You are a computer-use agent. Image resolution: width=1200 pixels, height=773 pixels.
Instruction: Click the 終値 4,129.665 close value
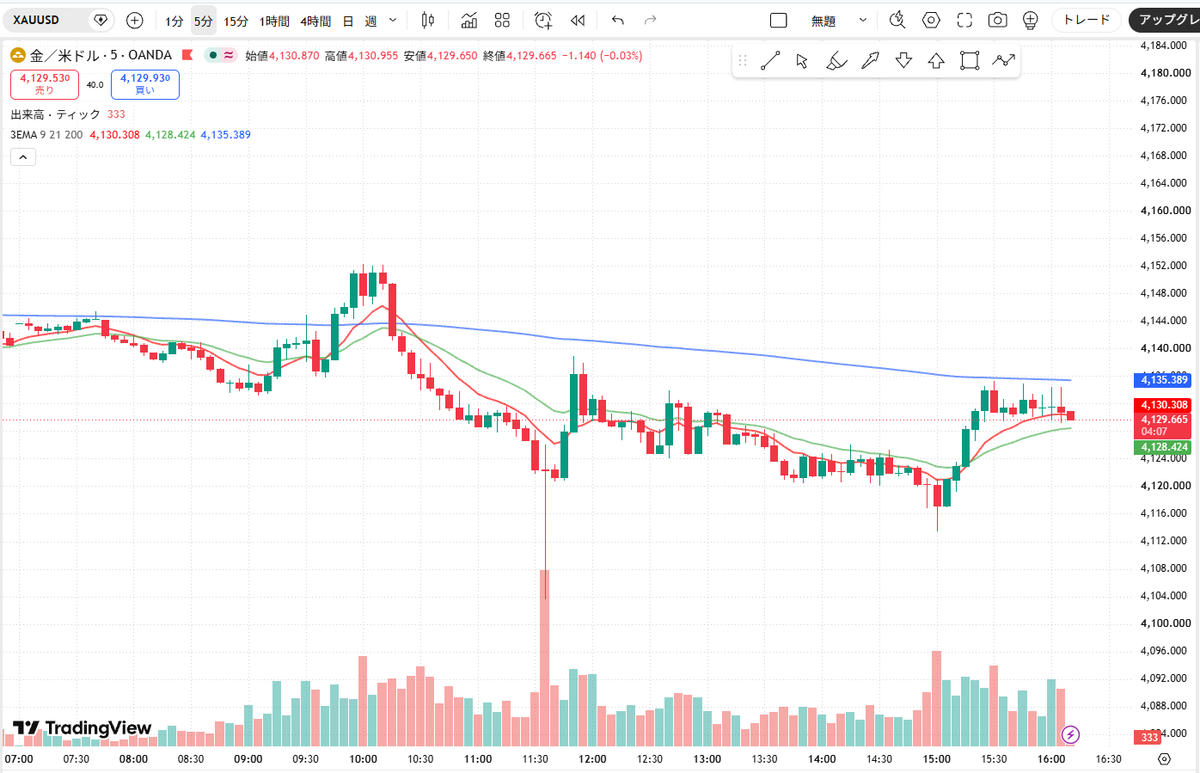point(519,55)
